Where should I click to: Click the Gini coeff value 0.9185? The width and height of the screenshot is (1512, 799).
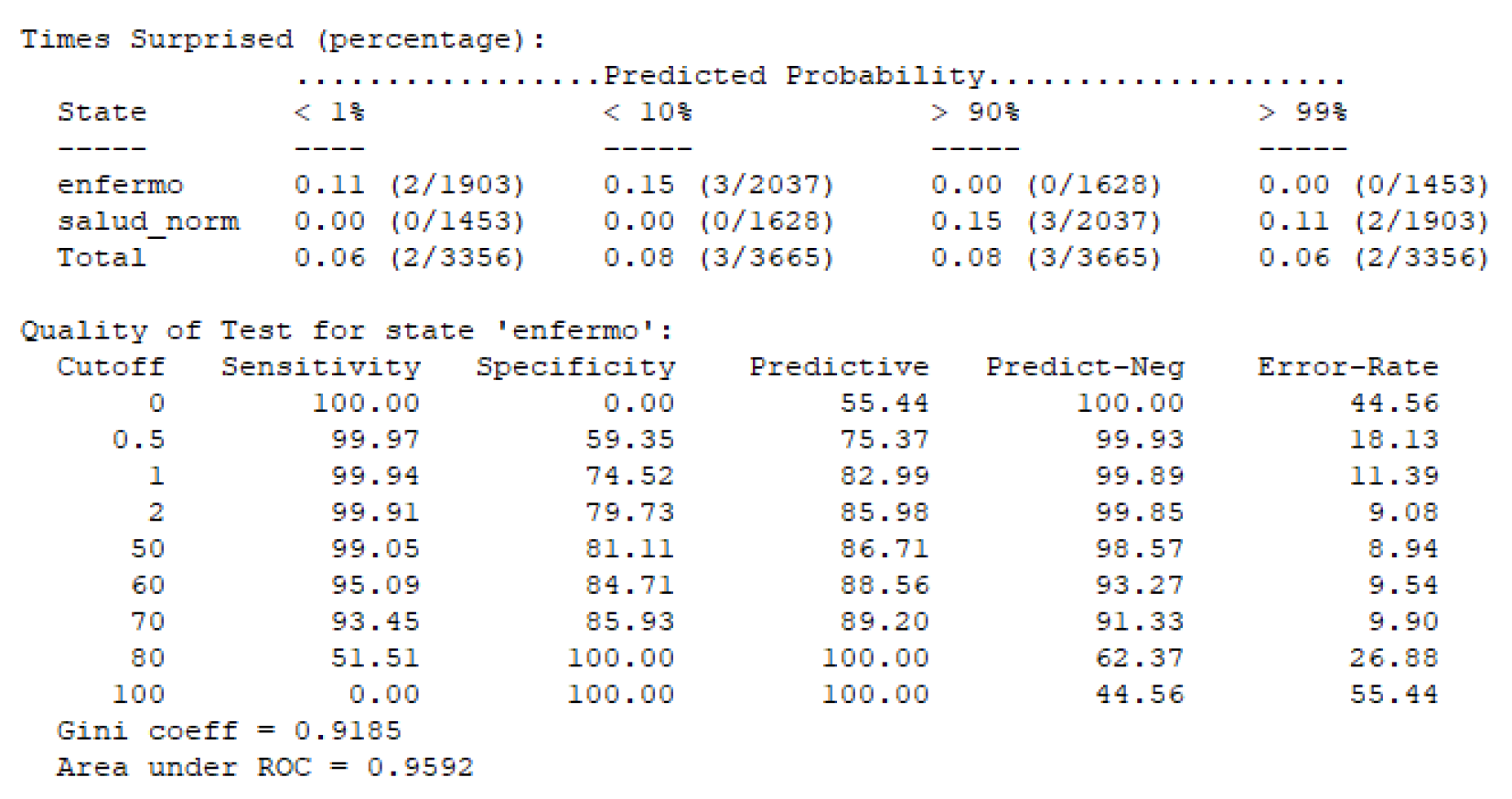pyautogui.click(x=348, y=730)
